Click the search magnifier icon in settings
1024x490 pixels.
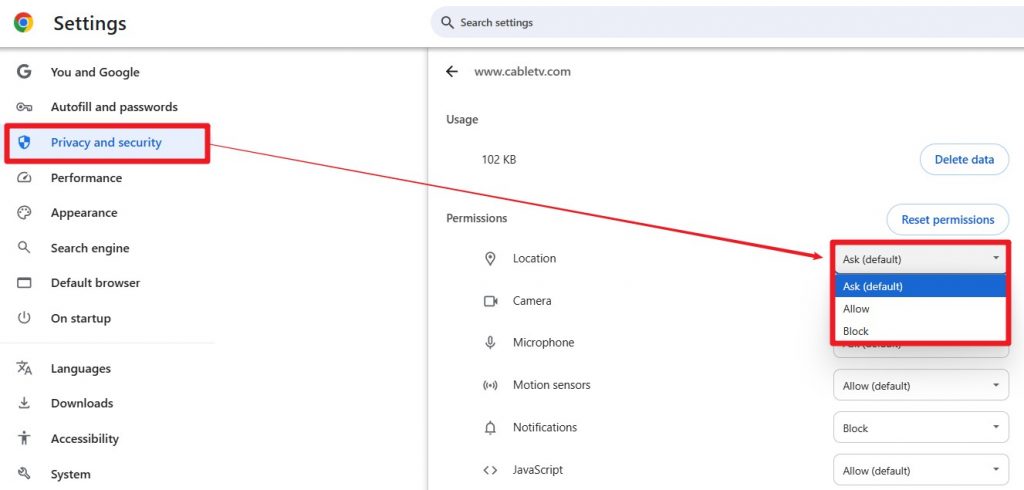pyautogui.click(x=447, y=23)
